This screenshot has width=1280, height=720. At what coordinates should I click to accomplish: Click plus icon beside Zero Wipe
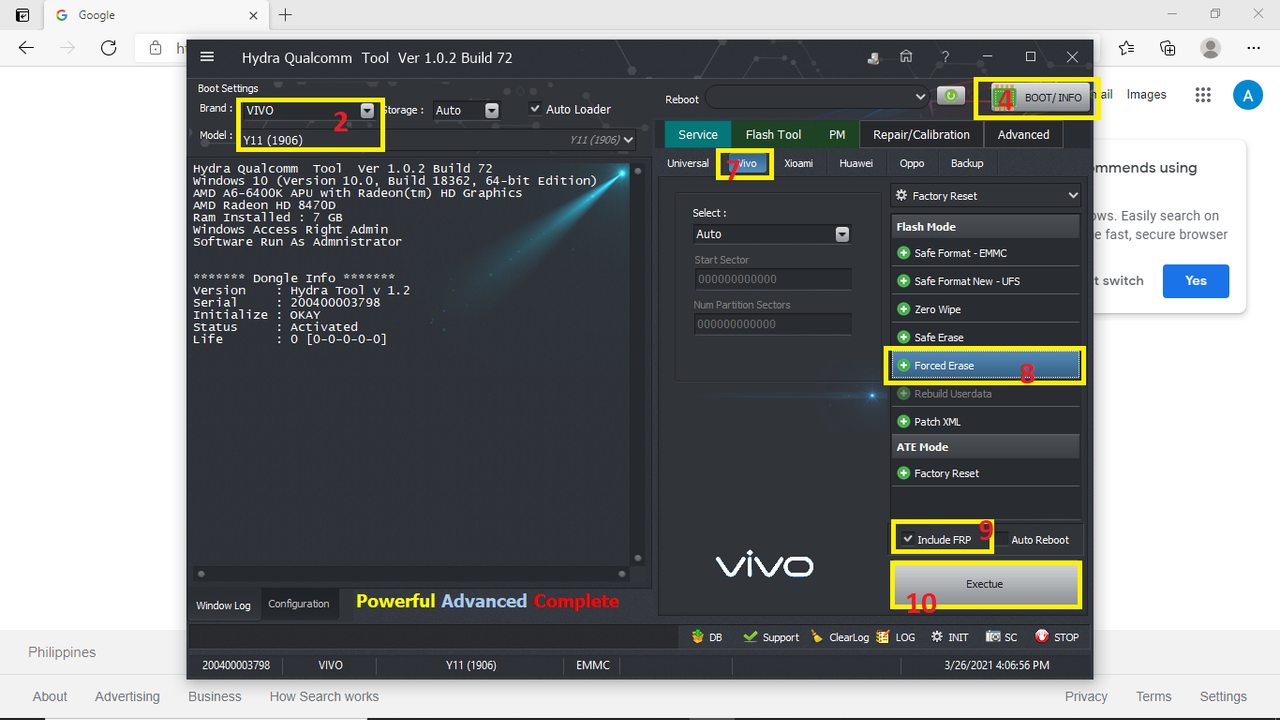coord(904,309)
